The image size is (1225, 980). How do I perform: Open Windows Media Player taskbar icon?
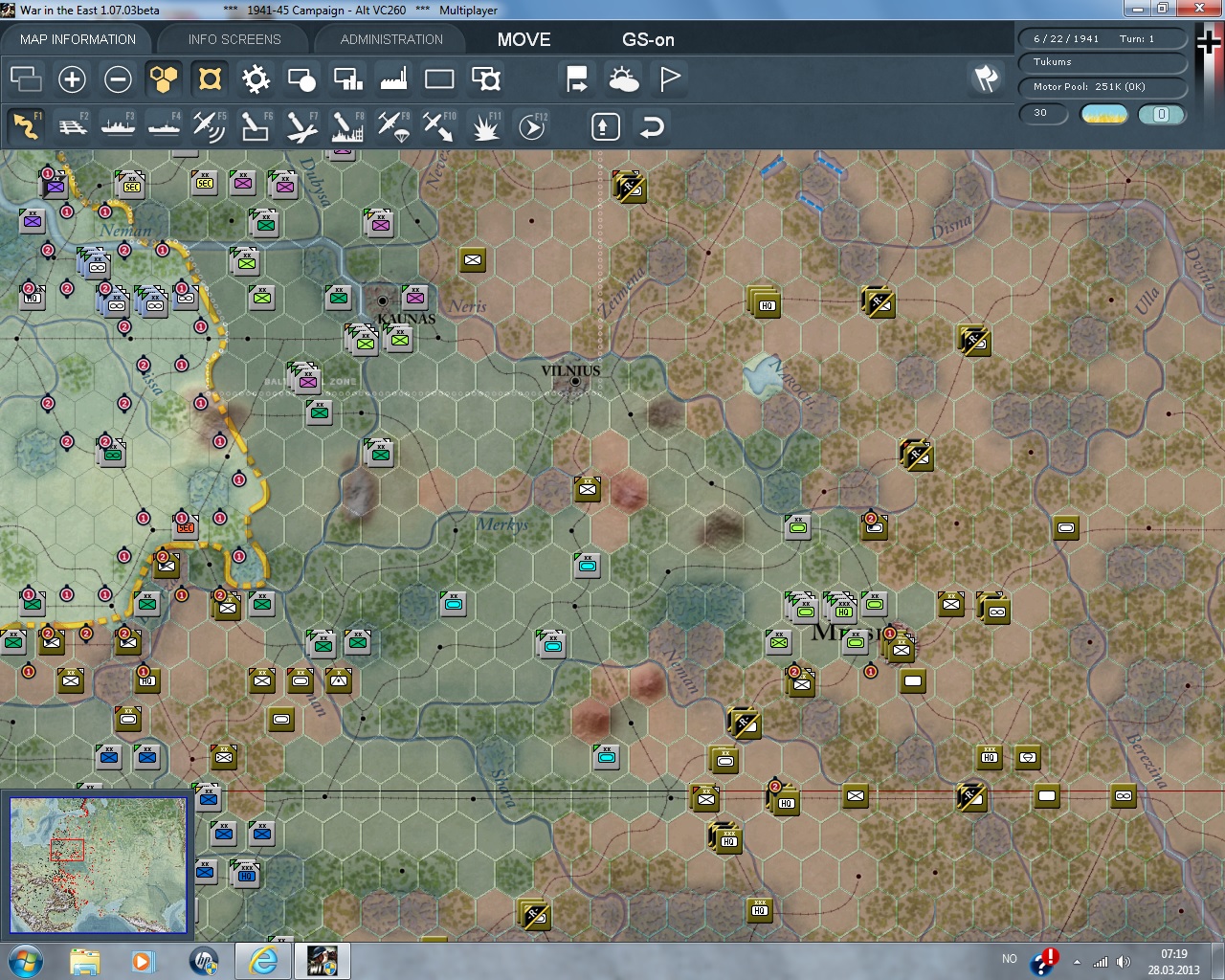(x=143, y=961)
